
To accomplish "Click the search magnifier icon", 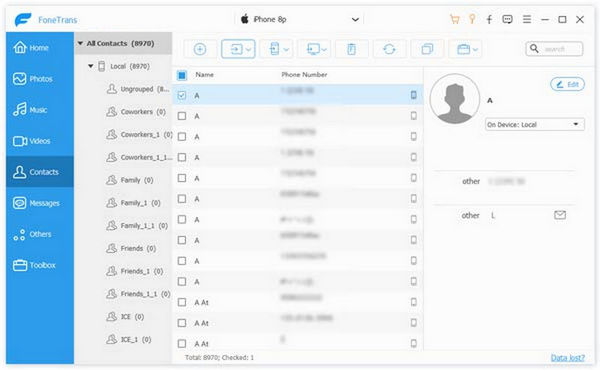I will [x=534, y=49].
